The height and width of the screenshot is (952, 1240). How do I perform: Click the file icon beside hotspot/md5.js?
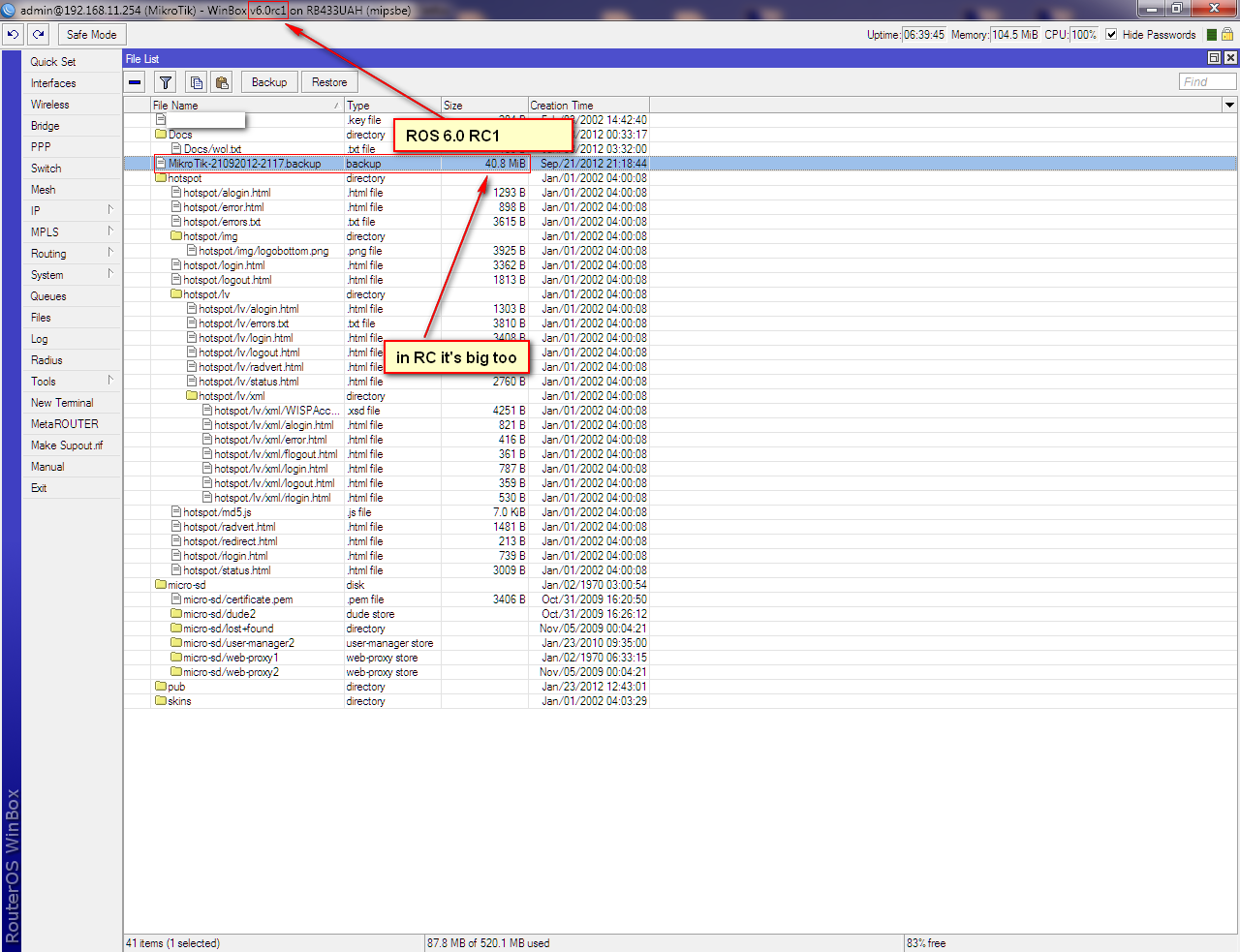pos(176,512)
